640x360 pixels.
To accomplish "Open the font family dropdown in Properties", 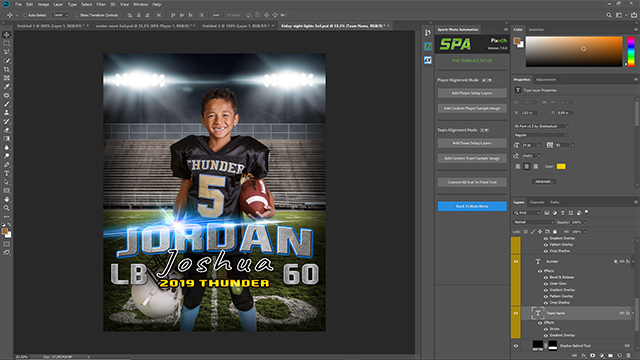I will 541,126.
